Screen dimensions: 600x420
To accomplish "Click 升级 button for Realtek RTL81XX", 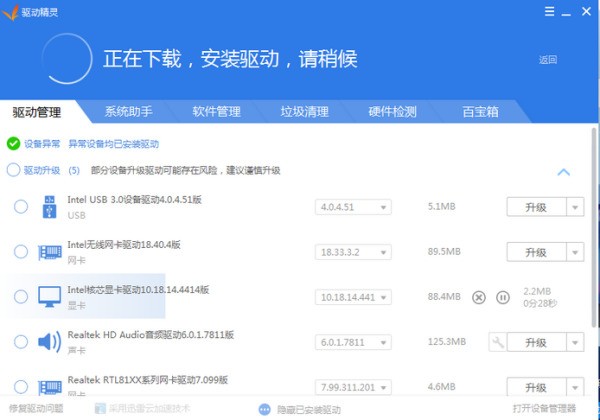I will (x=536, y=387).
